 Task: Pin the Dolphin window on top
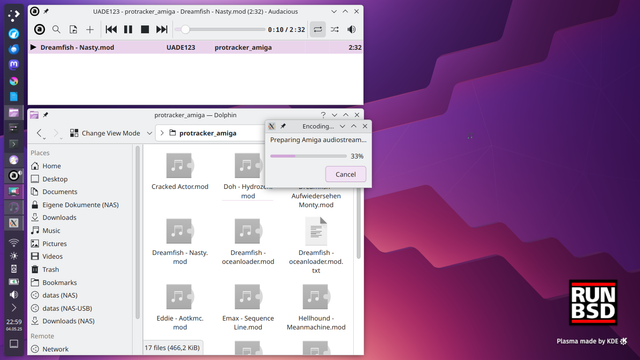click(x=45, y=115)
